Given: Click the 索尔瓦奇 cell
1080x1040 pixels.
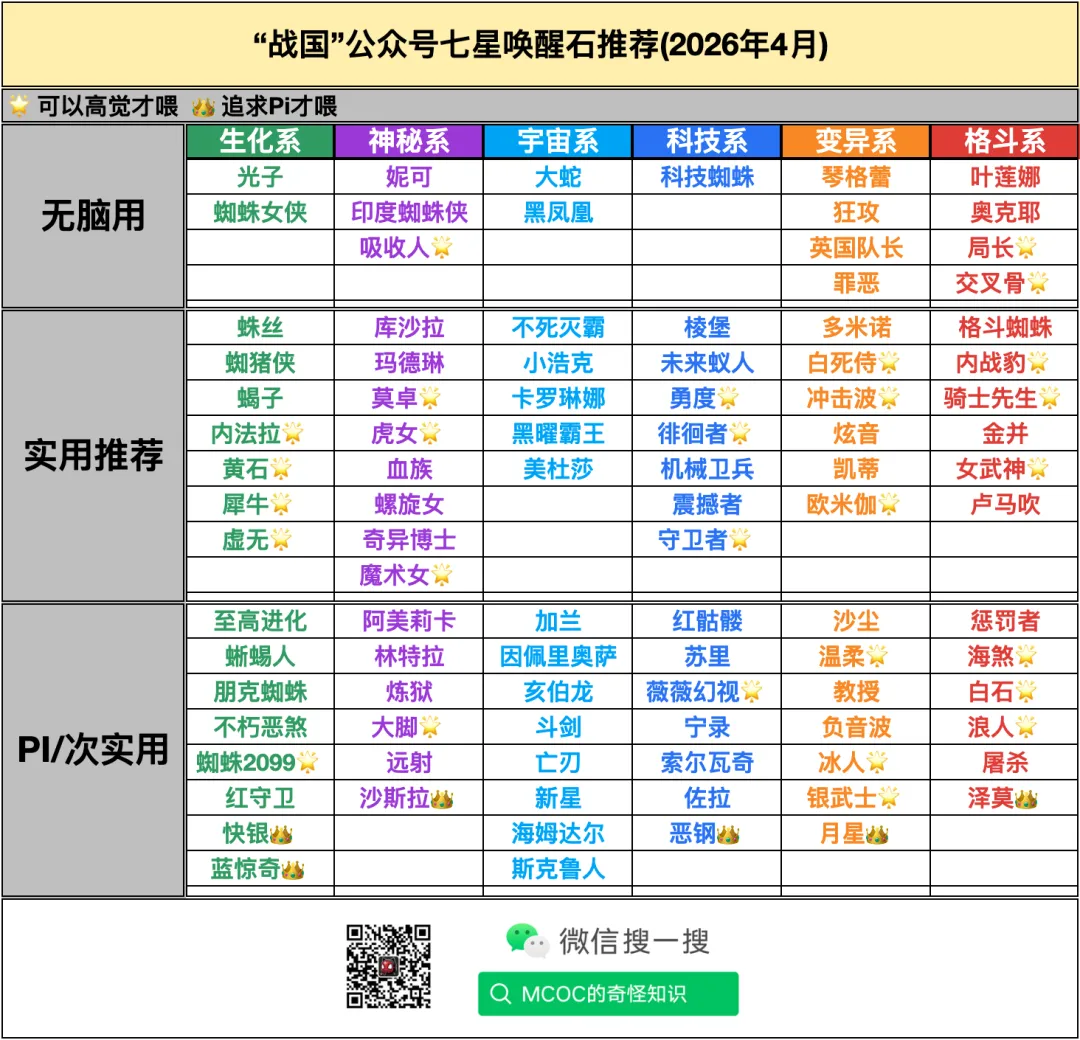Looking at the screenshot, I should [x=707, y=762].
